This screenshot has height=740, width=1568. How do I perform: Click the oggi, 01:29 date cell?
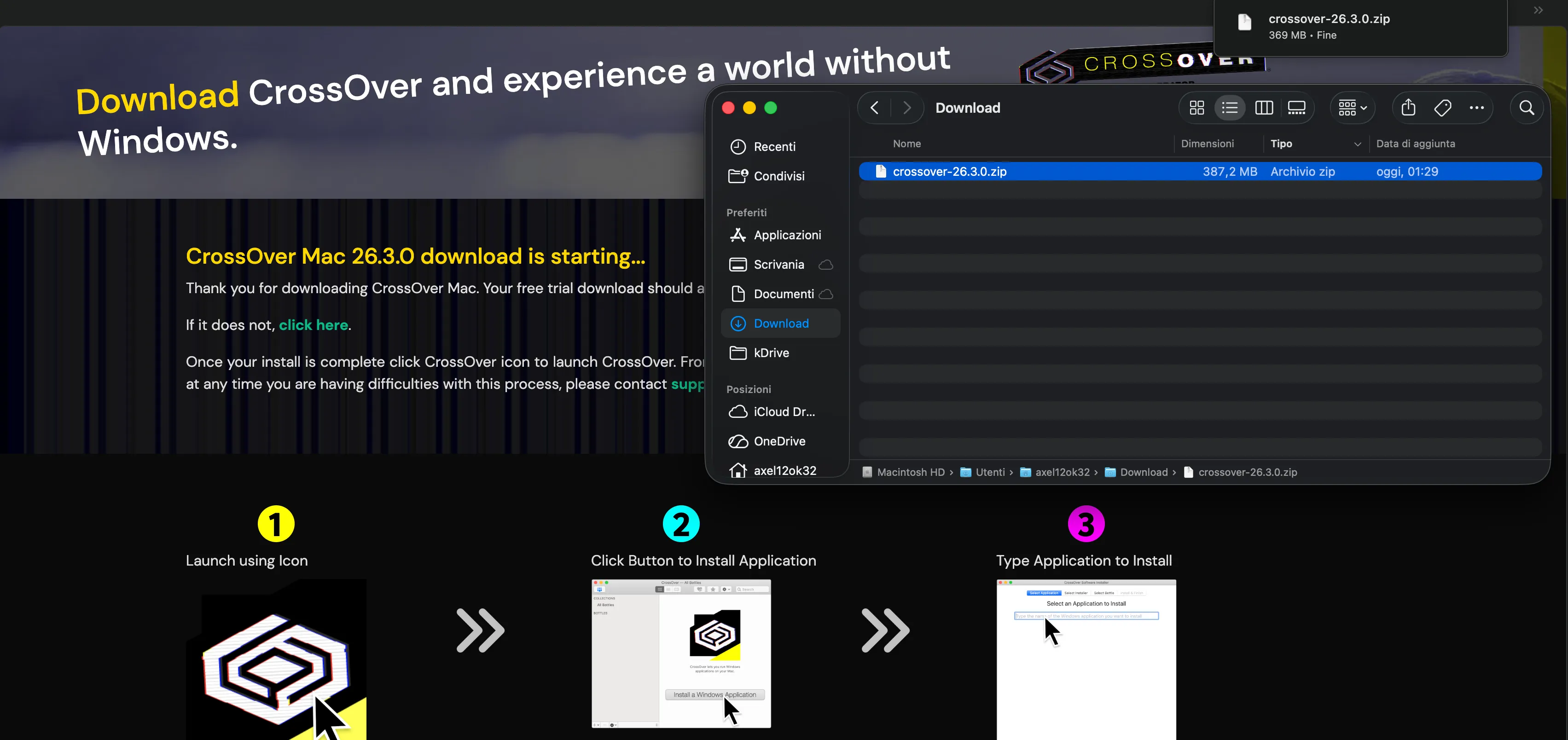(1407, 172)
